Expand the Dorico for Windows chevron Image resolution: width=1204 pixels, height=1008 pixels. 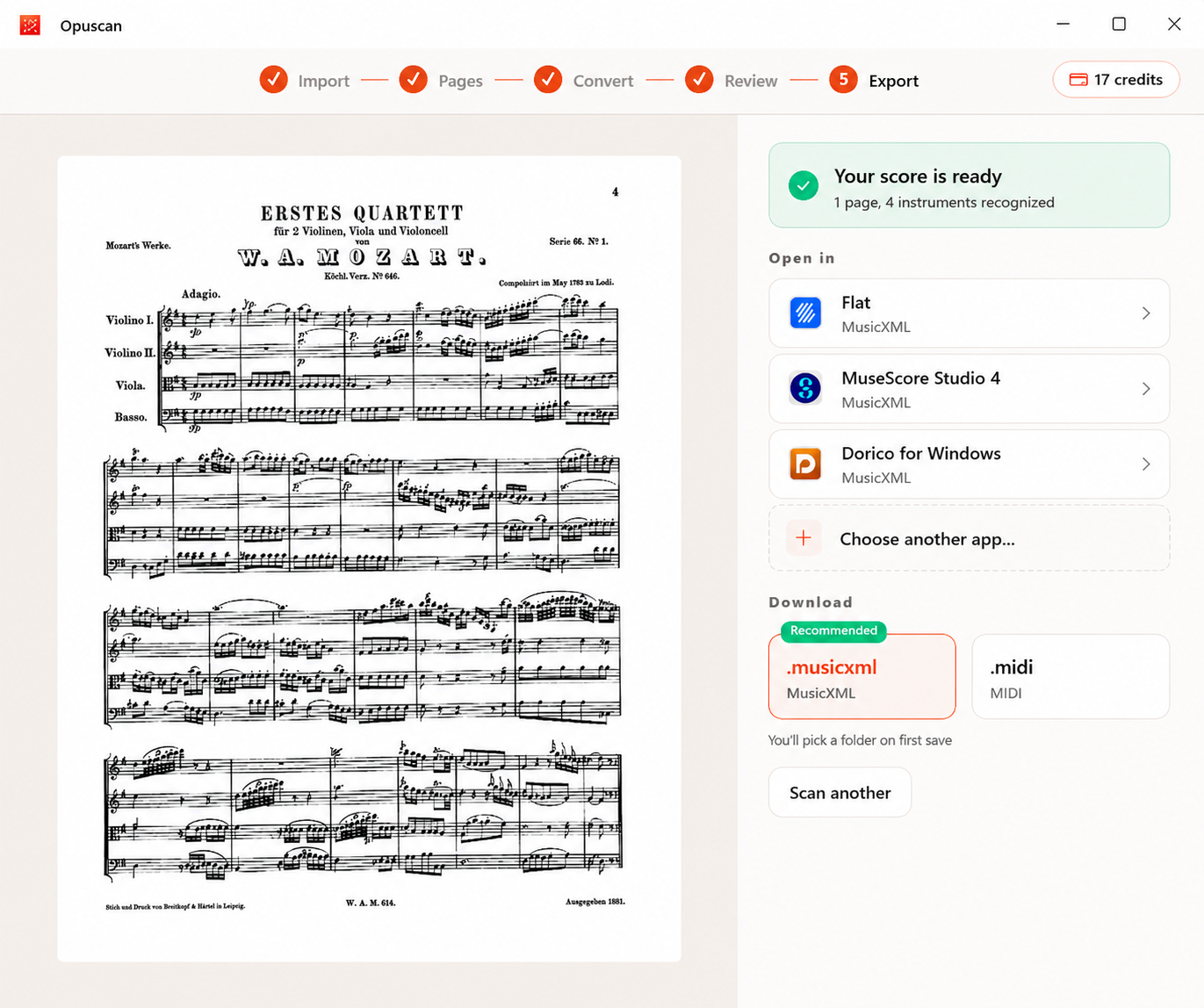pyautogui.click(x=1146, y=464)
